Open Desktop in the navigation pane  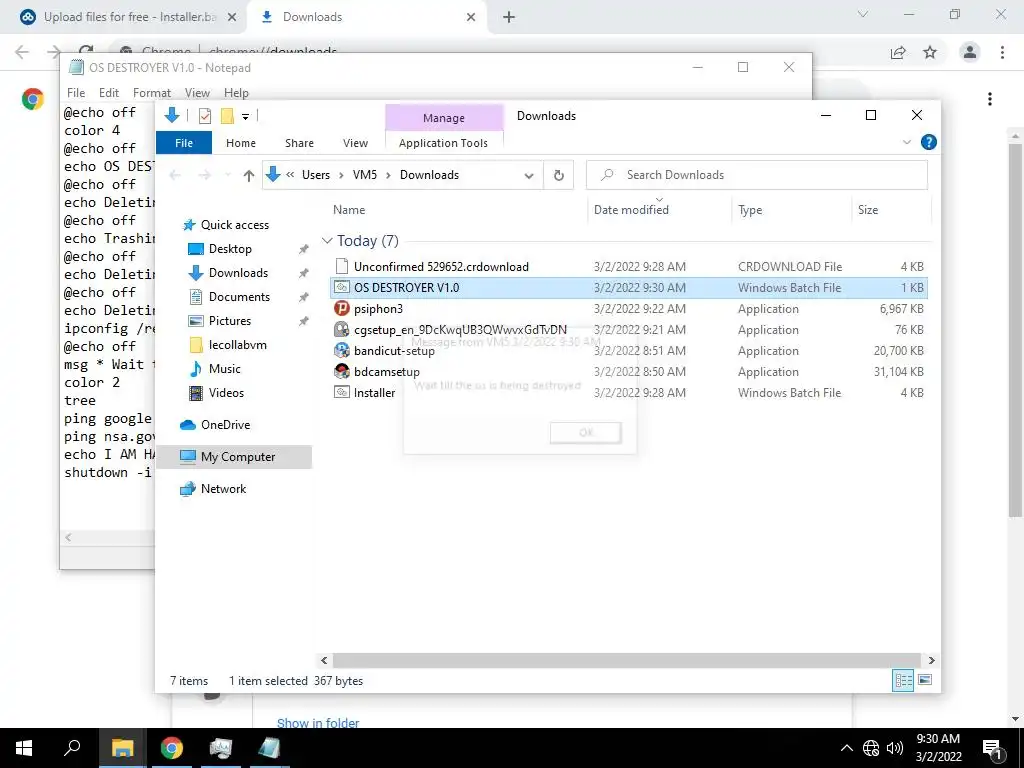230,249
